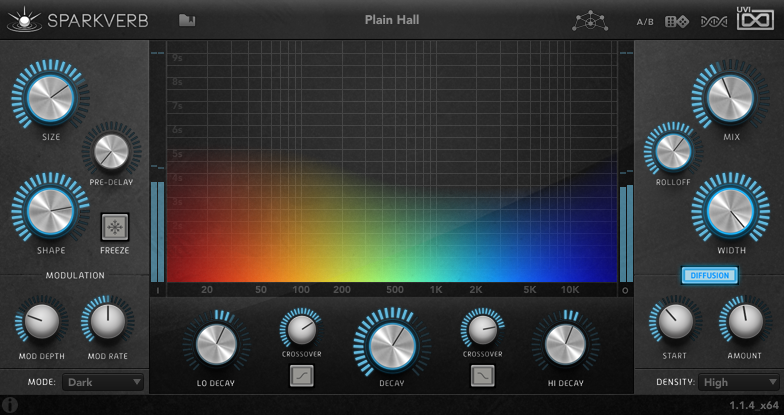Click the high Crossover knob
This screenshot has height=415, width=784.
[x=482, y=330]
